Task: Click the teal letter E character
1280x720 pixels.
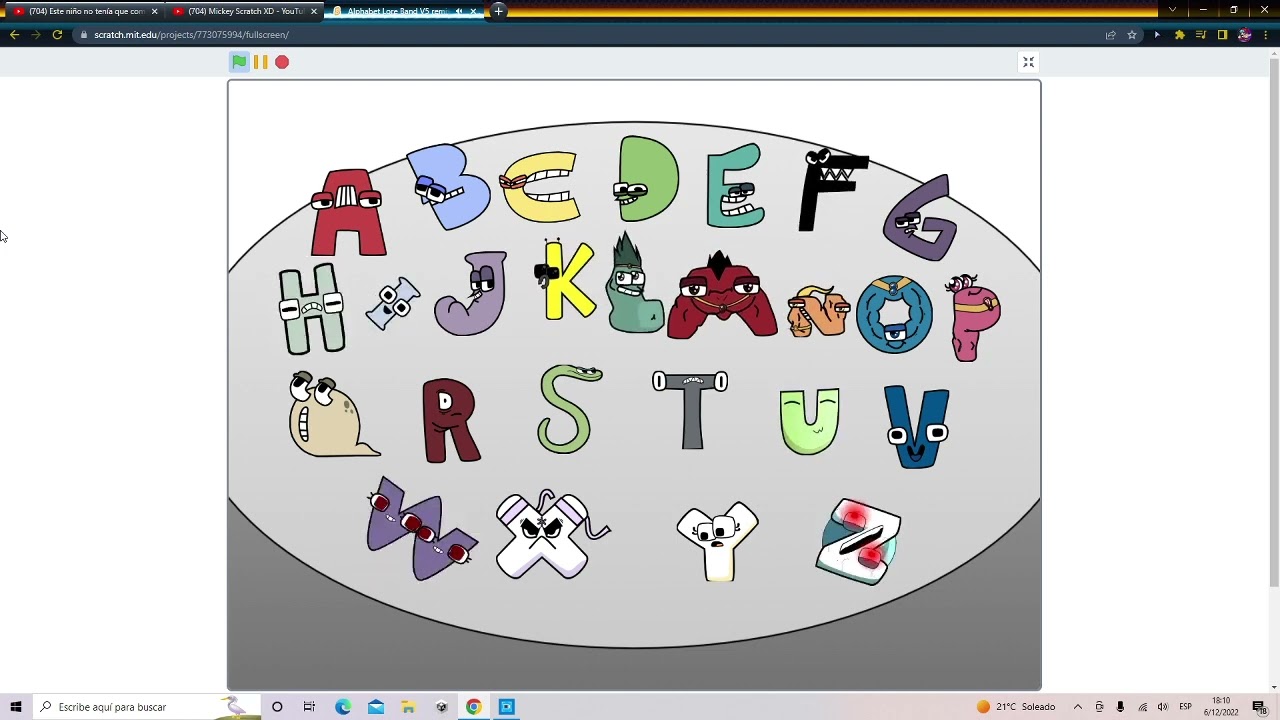Action: click(x=735, y=186)
